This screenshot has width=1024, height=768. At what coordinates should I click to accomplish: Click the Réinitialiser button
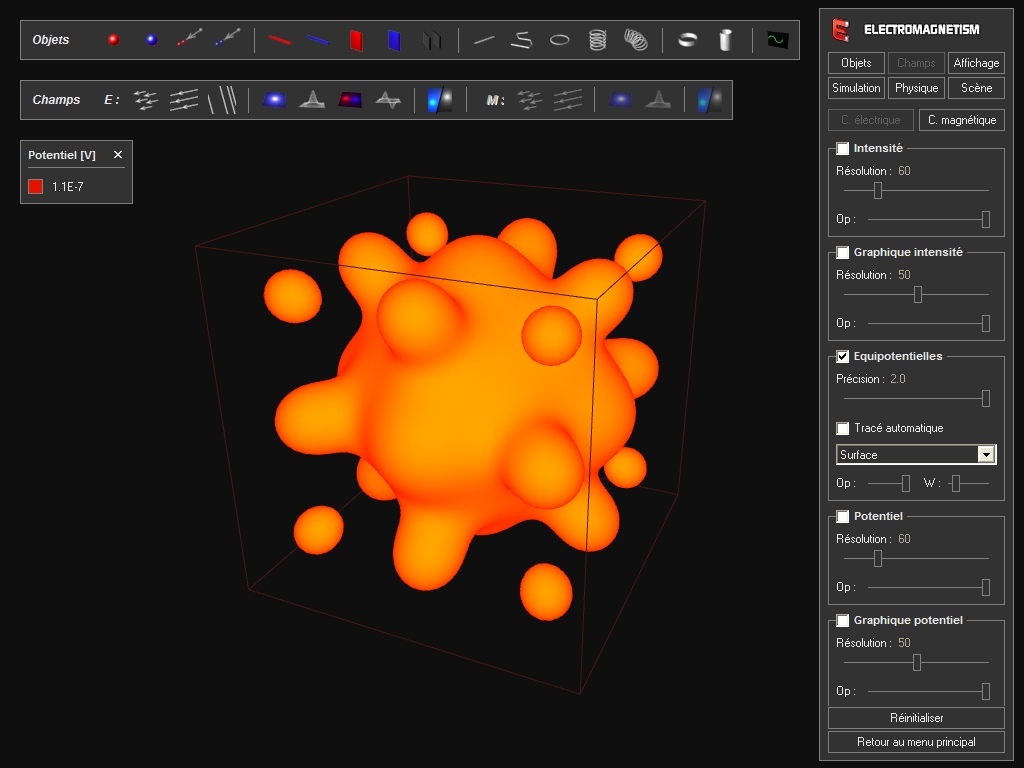pos(916,718)
